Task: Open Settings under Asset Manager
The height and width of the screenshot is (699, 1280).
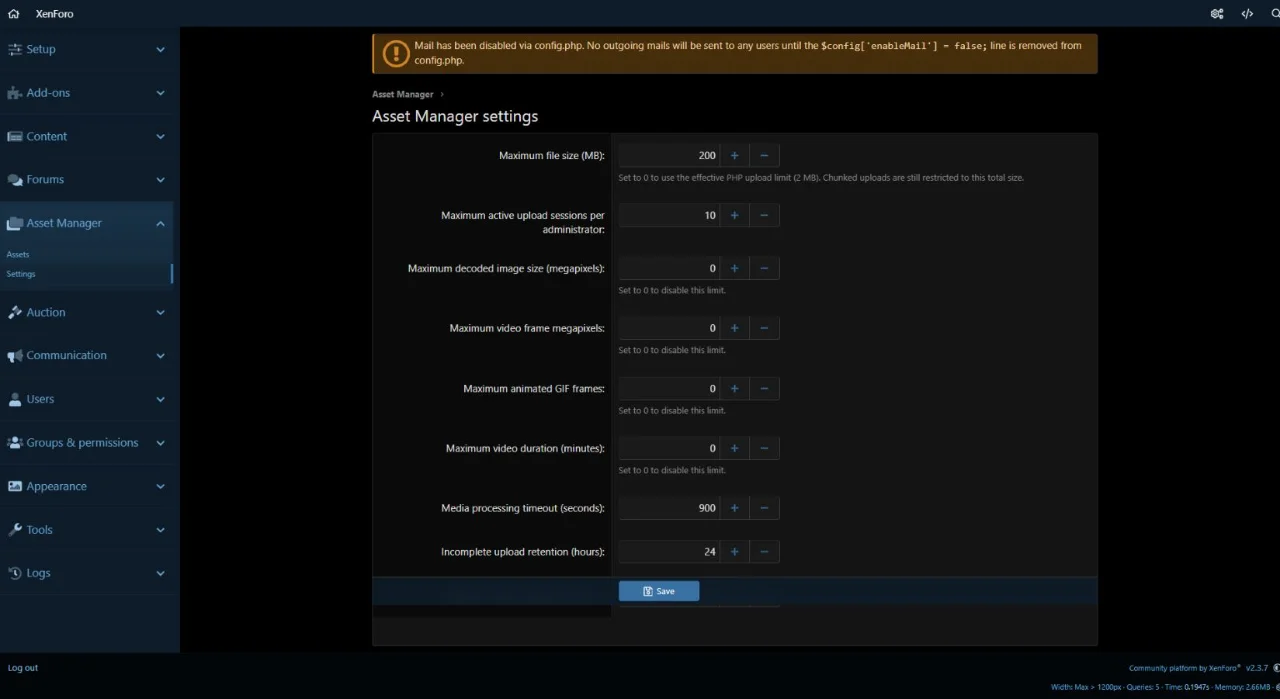Action: 21,274
